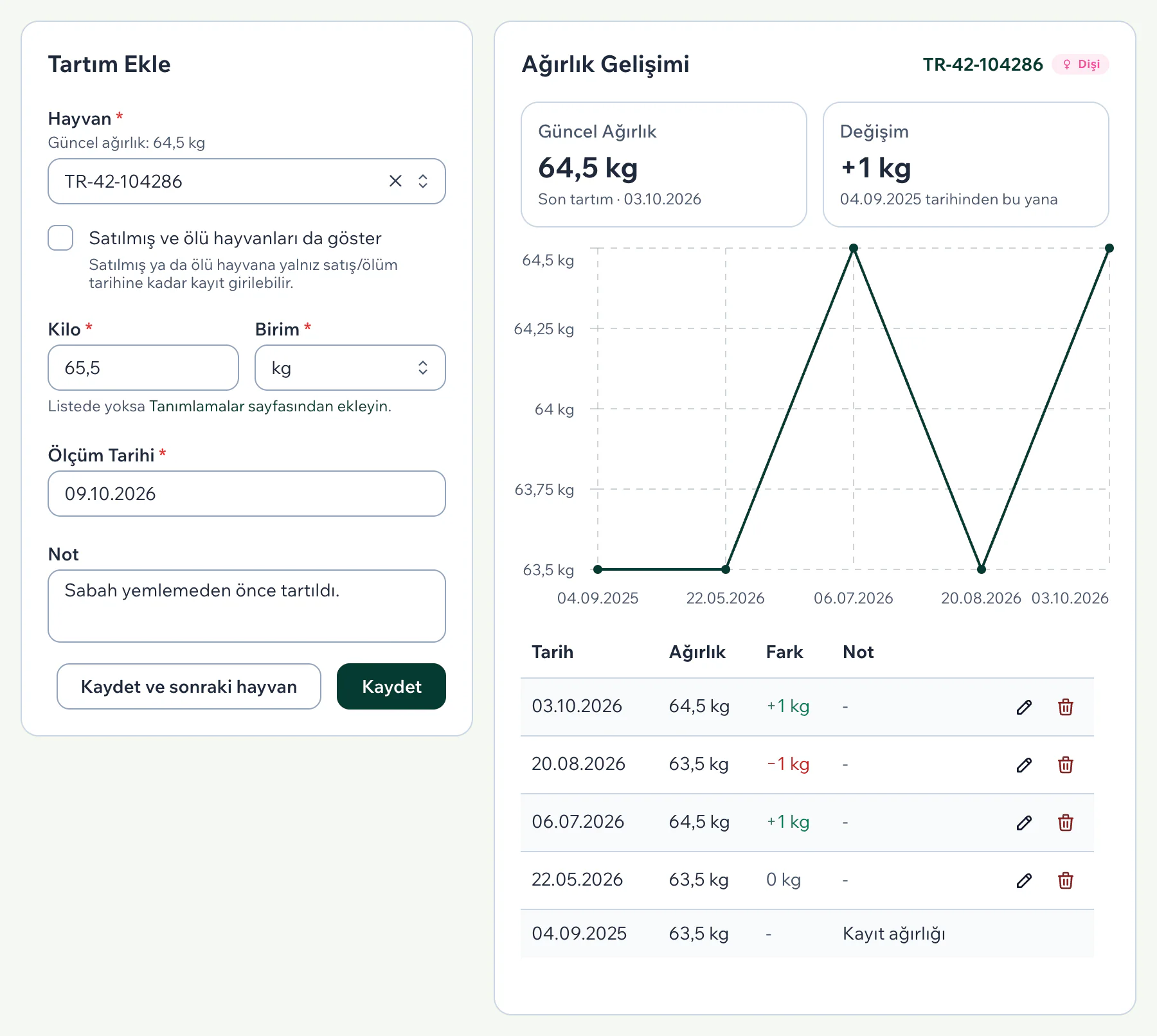This screenshot has width=1157, height=1036.
Task: Enable showing sold and dead animals checkbox
Action: pos(60,238)
